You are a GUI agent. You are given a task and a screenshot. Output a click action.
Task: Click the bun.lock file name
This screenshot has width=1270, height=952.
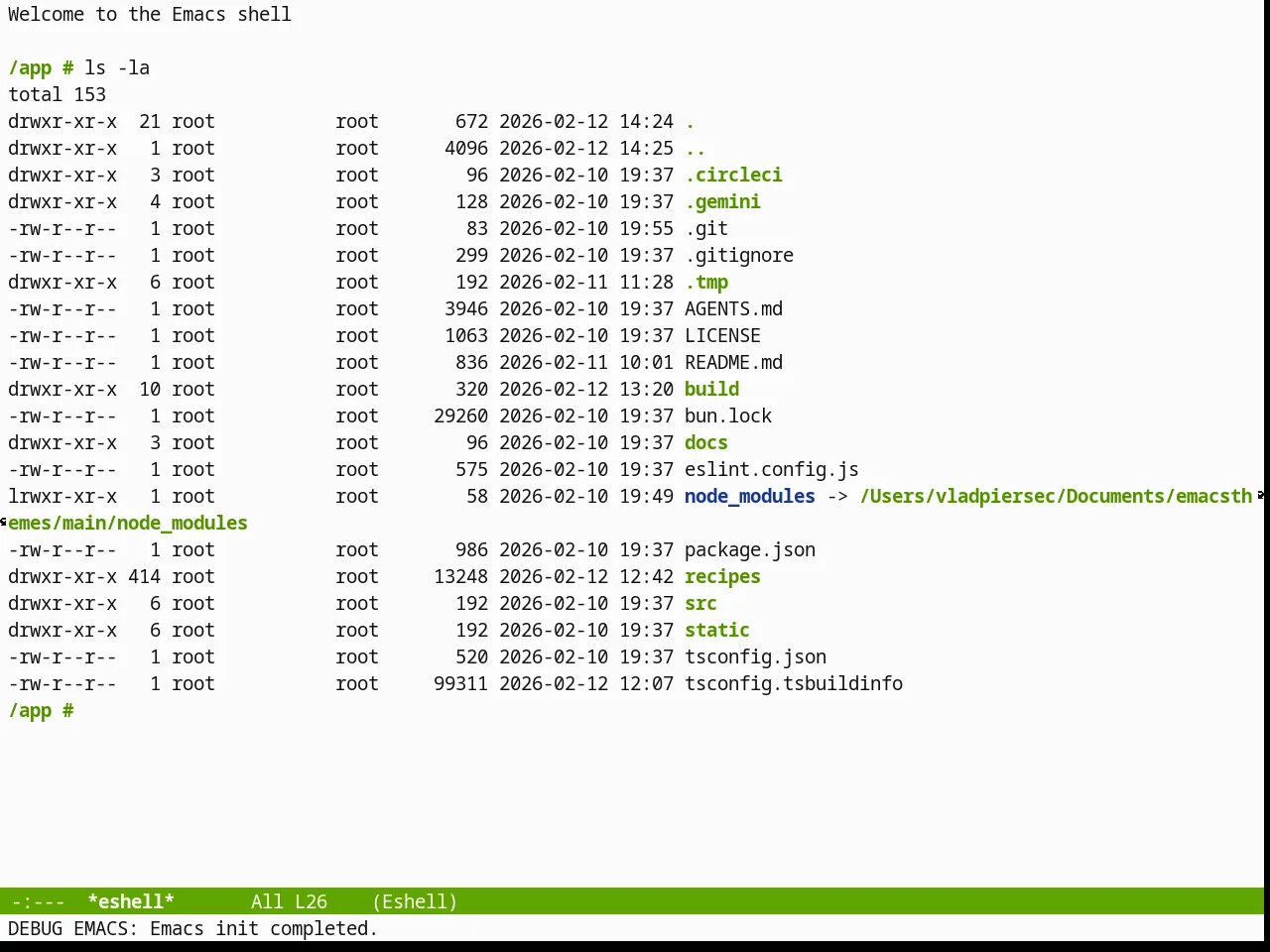coord(728,416)
